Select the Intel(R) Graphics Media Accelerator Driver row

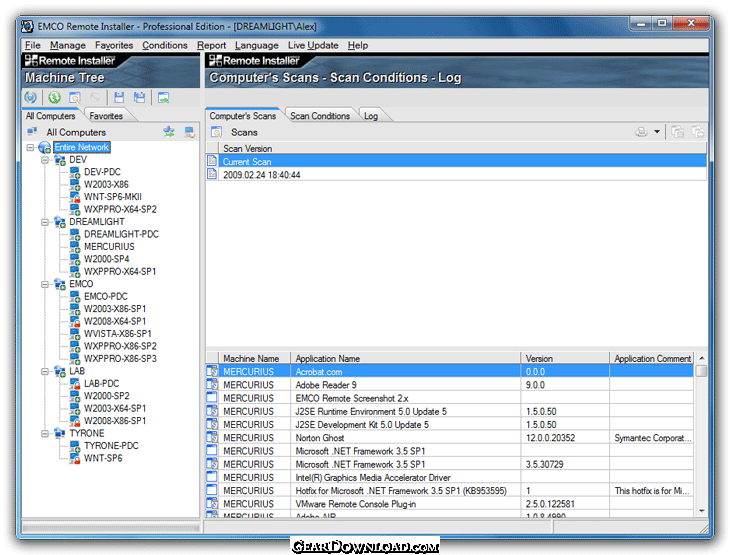450,477
